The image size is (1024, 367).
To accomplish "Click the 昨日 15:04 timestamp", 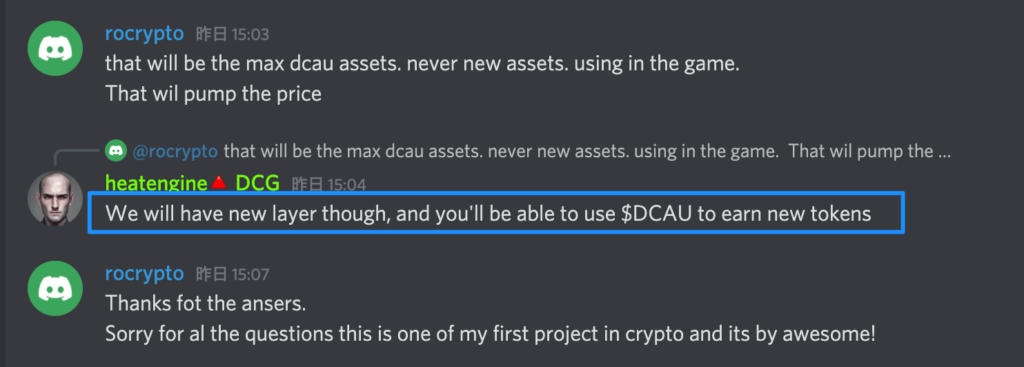I will coord(329,185).
